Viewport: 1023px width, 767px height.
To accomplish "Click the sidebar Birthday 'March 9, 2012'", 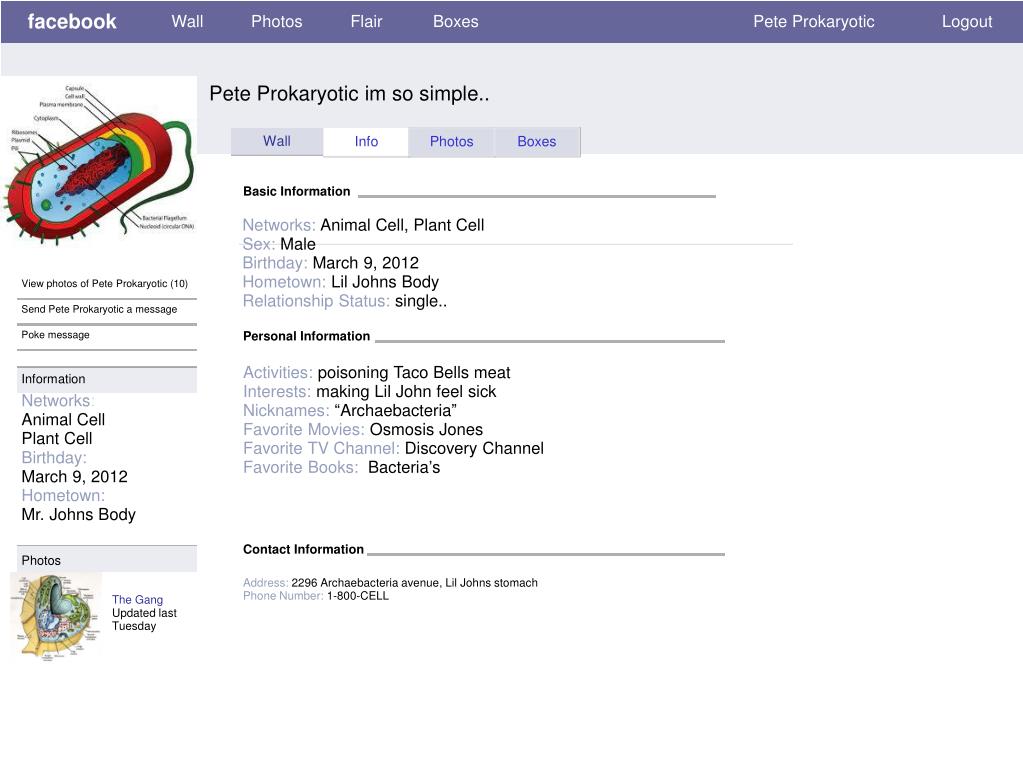I will (74, 476).
